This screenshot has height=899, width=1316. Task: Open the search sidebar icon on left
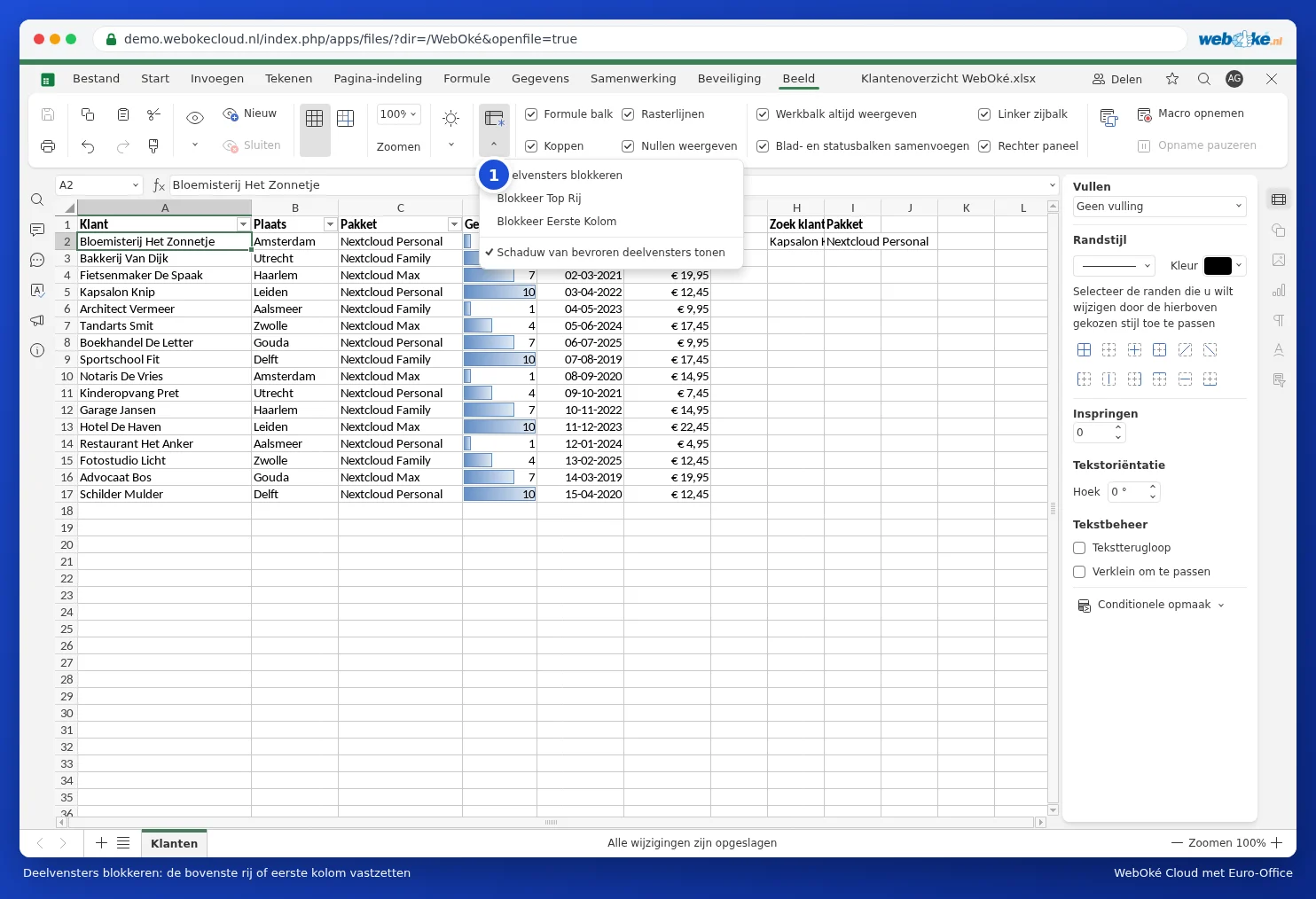pos(37,199)
